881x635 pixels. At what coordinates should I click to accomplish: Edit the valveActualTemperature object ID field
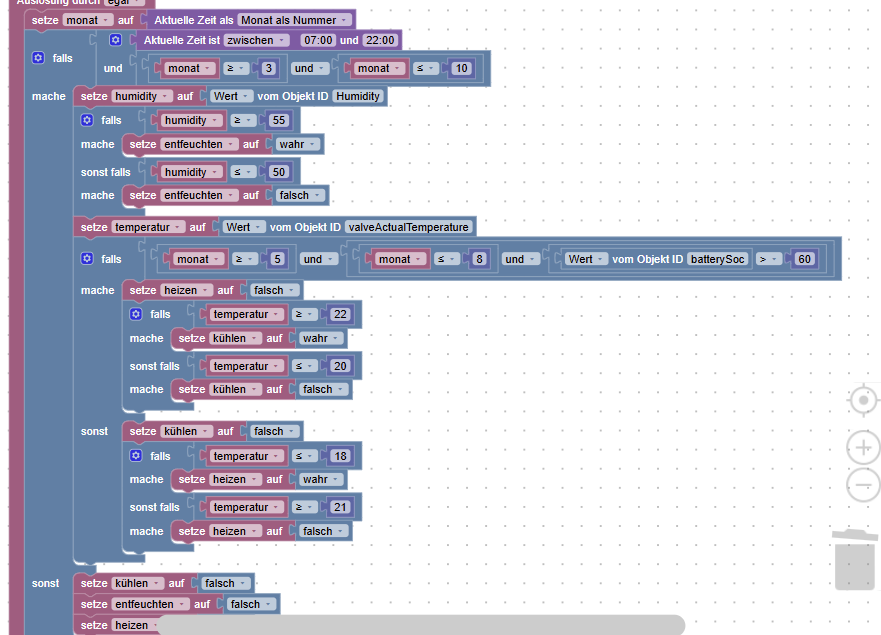pyautogui.click(x=408, y=227)
